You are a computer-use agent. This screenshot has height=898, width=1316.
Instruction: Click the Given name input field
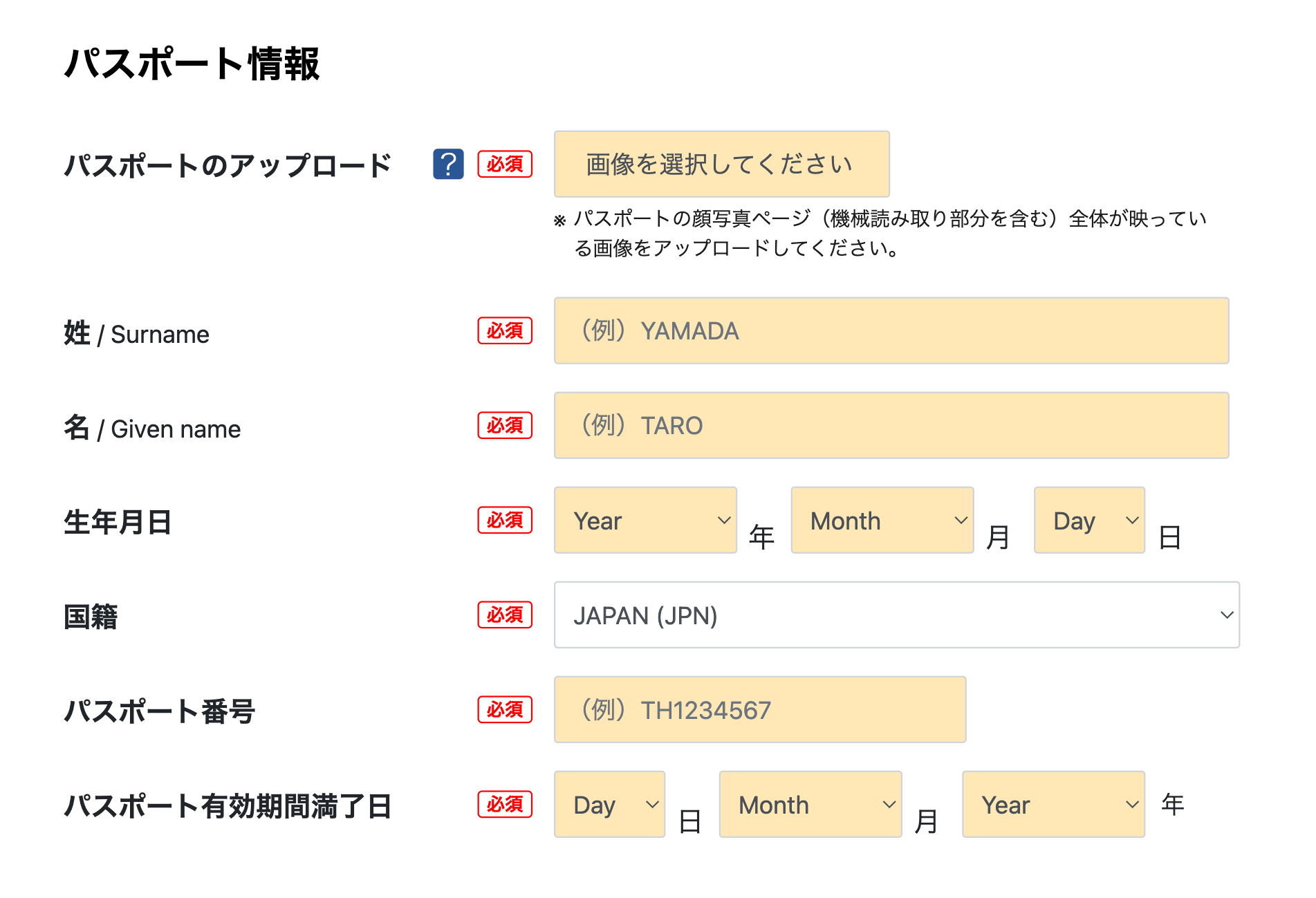891,426
